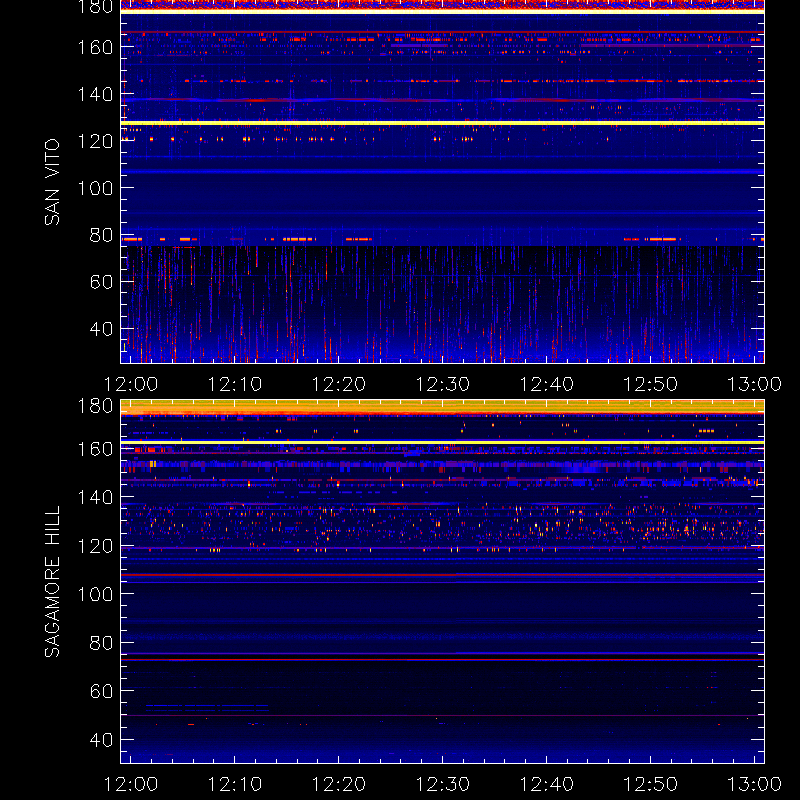The image size is (800, 800).
Task: Click 12:30 time label under San Vito plot
Action: [442, 384]
